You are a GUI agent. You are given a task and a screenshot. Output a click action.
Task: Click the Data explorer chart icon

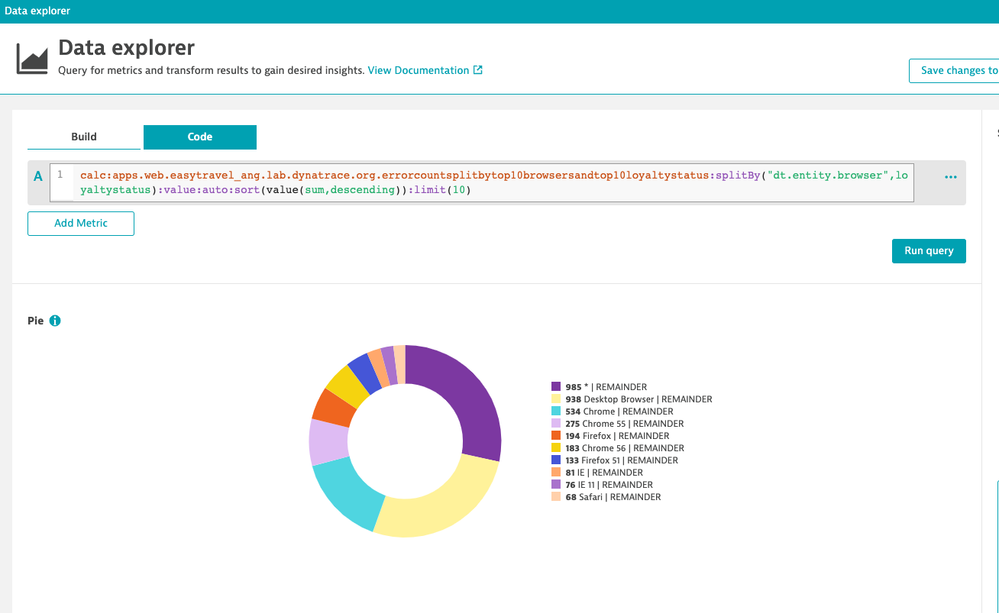(32, 58)
